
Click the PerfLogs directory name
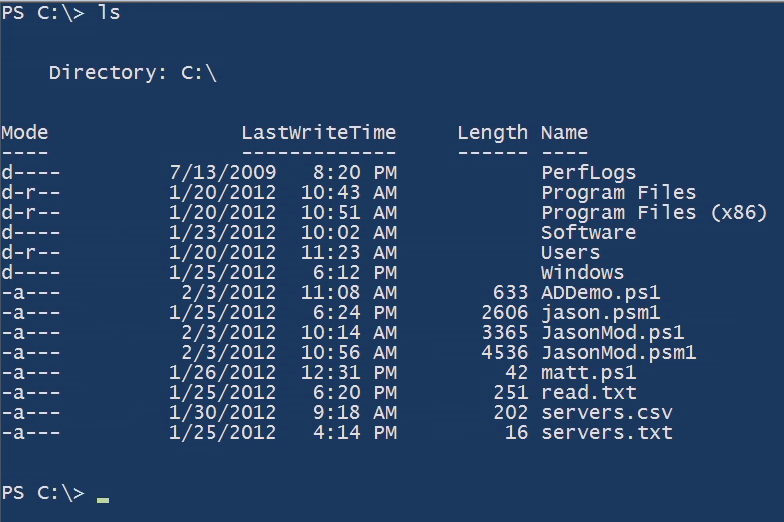pyautogui.click(x=588, y=173)
